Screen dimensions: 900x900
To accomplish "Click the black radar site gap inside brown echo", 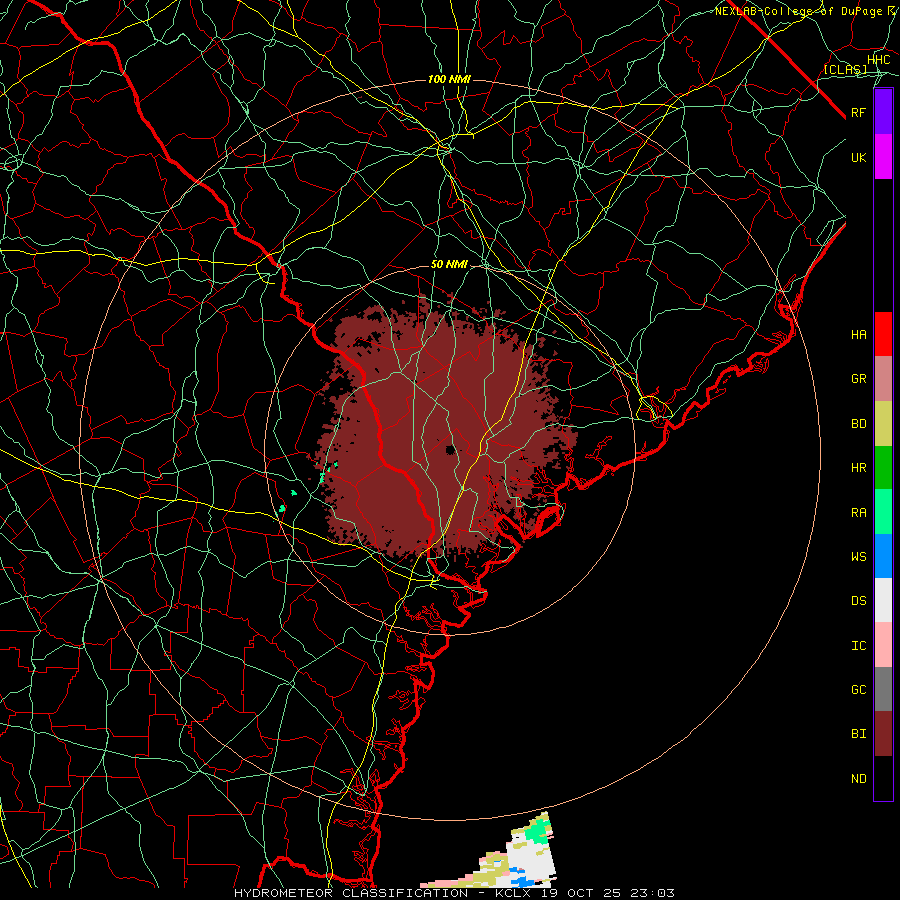I will point(451,449).
